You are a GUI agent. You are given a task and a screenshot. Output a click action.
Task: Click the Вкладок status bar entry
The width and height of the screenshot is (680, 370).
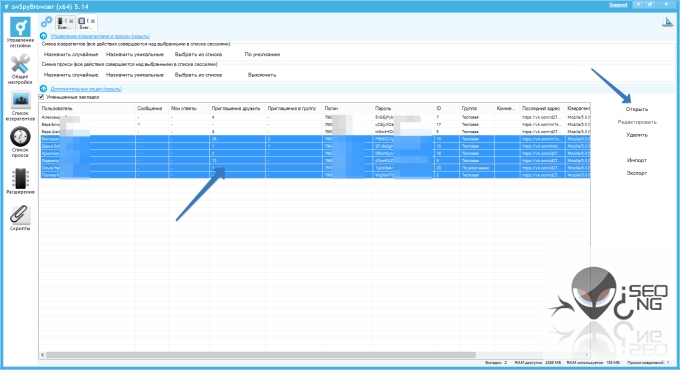point(496,362)
